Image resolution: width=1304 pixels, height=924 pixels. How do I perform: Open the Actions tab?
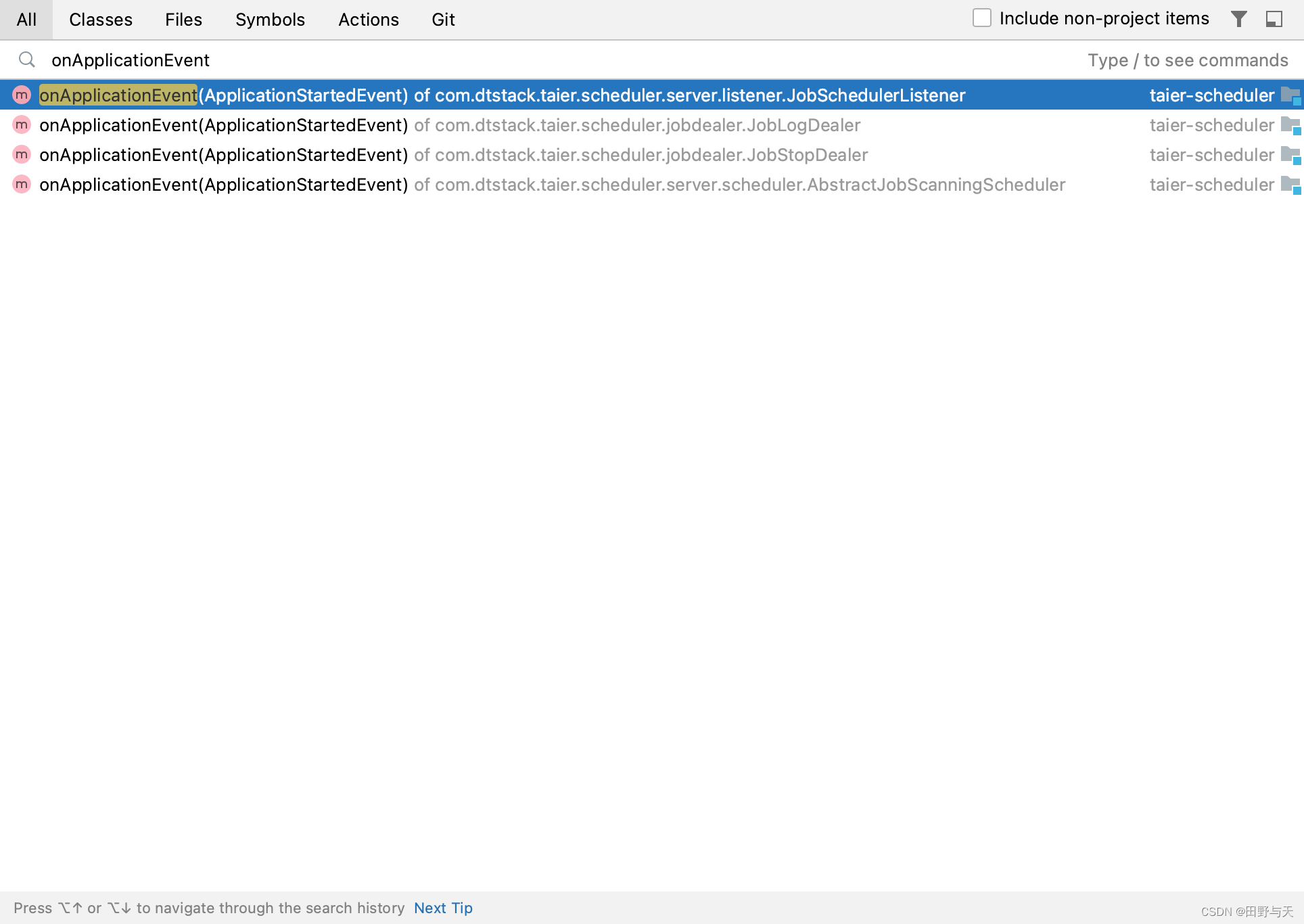click(369, 20)
